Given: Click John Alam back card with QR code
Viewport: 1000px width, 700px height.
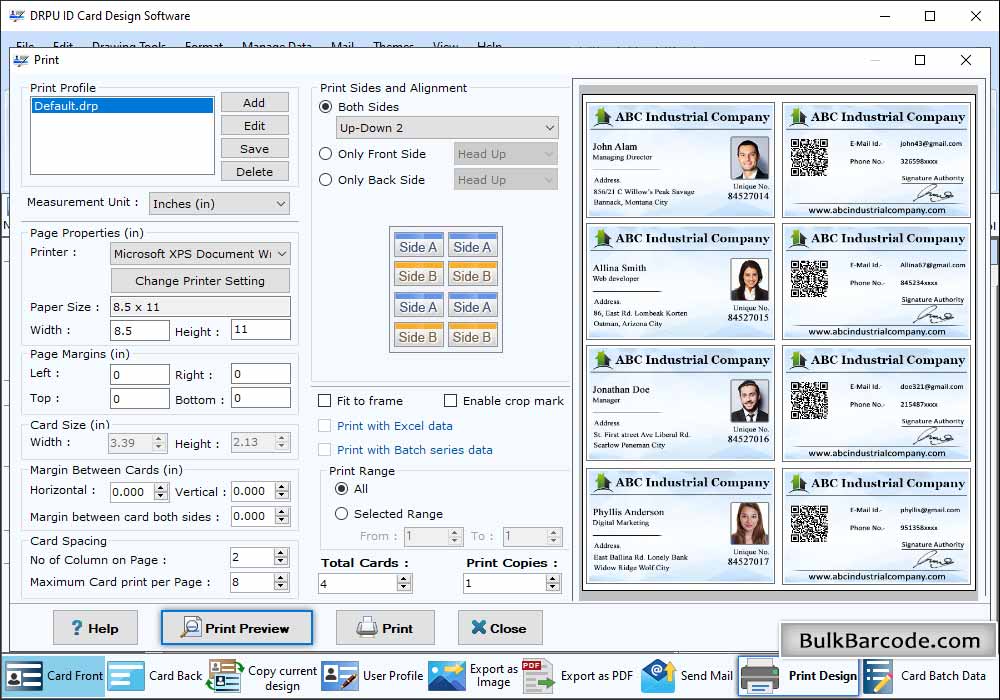Looking at the screenshot, I should [876, 160].
